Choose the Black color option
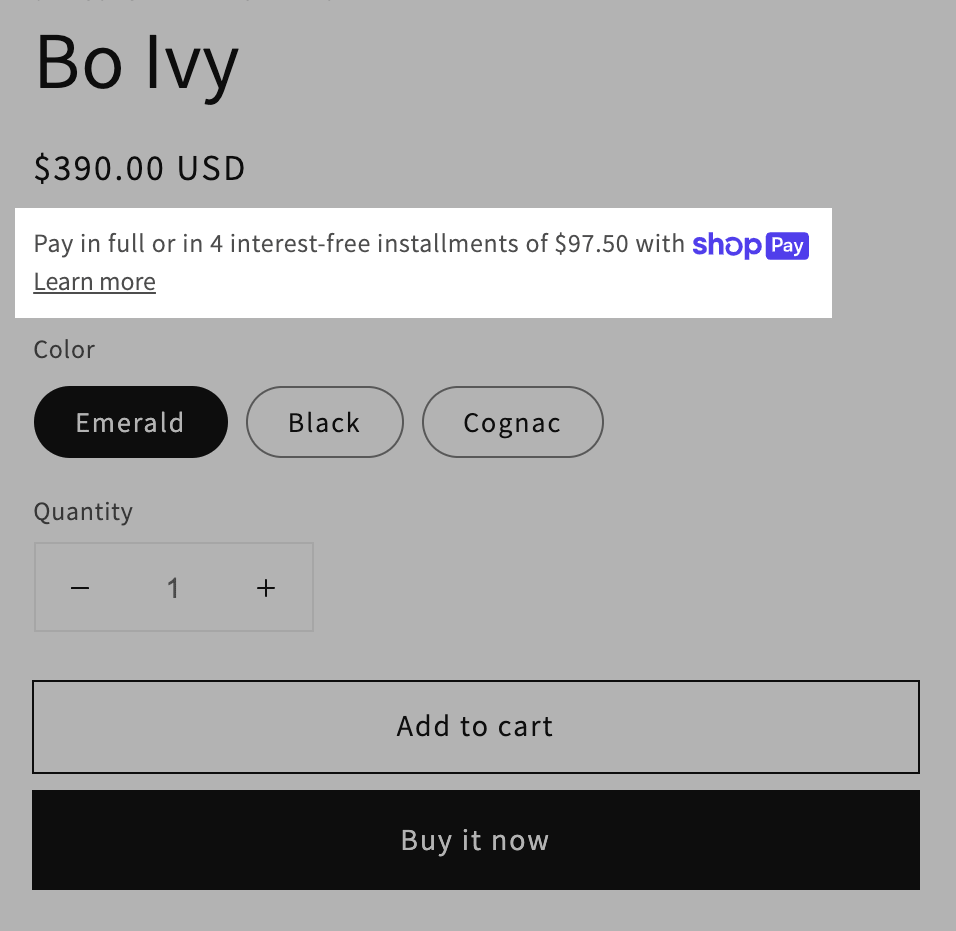The height and width of the screenshot is (931, 956). click(x=324, y=422)
